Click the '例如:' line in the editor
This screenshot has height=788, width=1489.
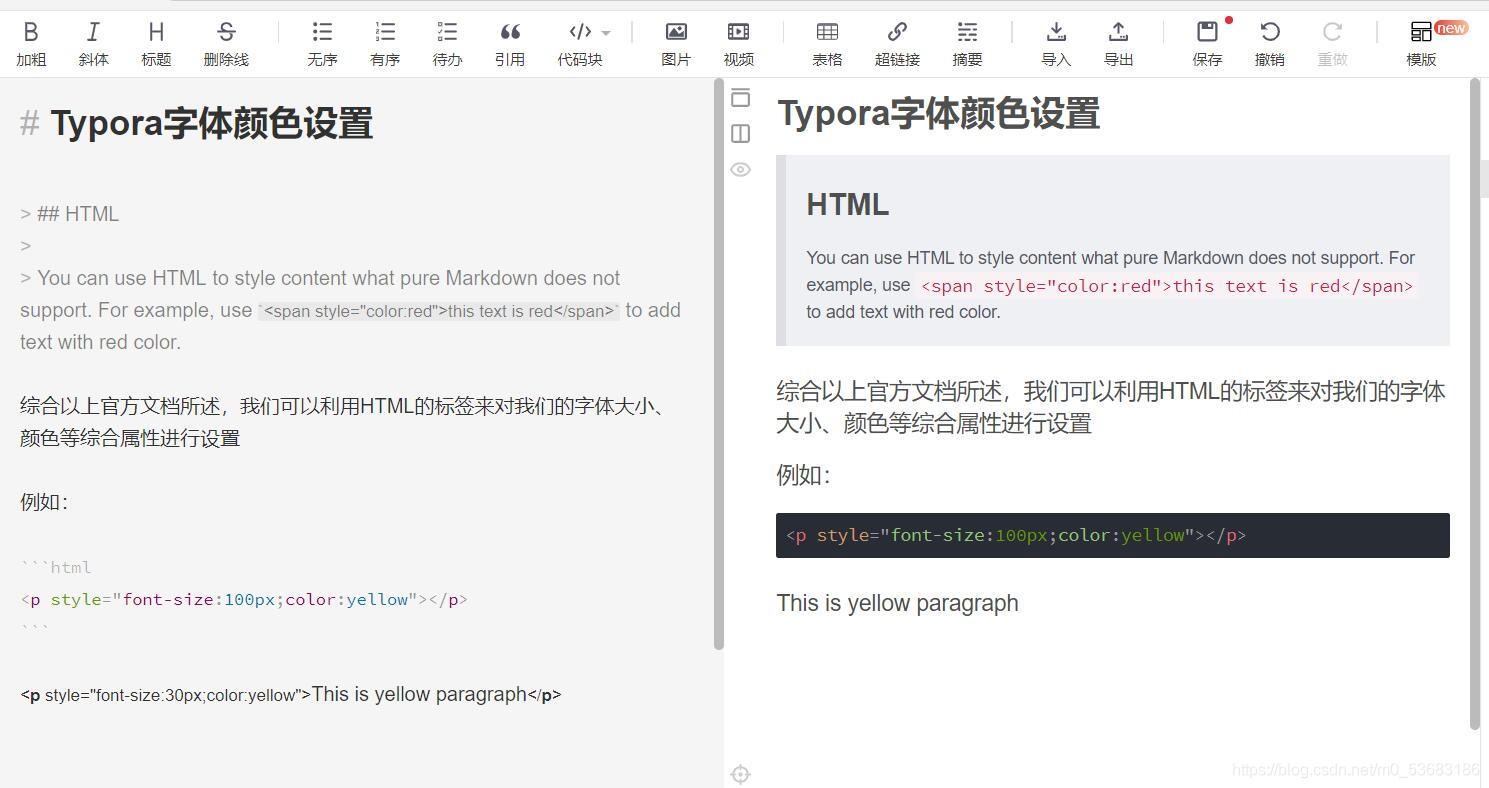coord(44,502)
